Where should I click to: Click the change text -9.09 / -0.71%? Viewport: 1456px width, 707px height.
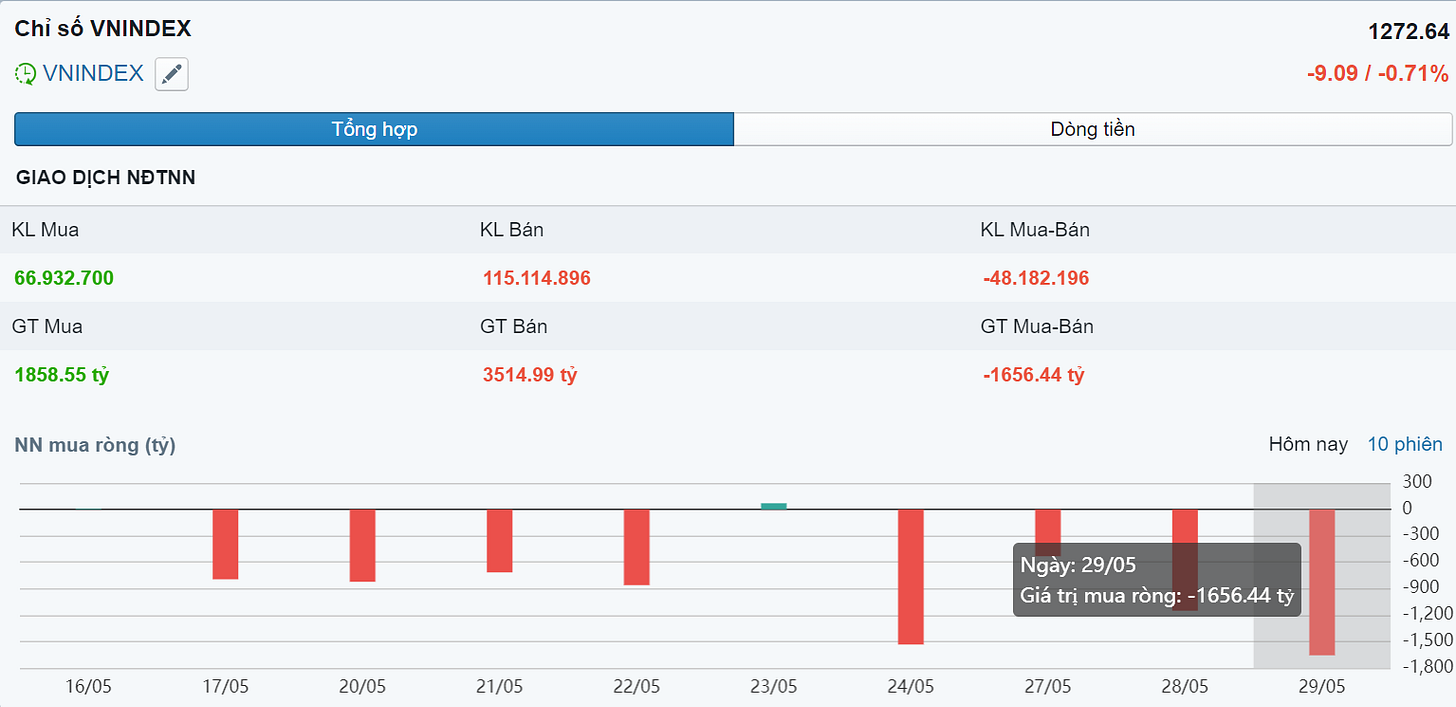[1377, 73]
